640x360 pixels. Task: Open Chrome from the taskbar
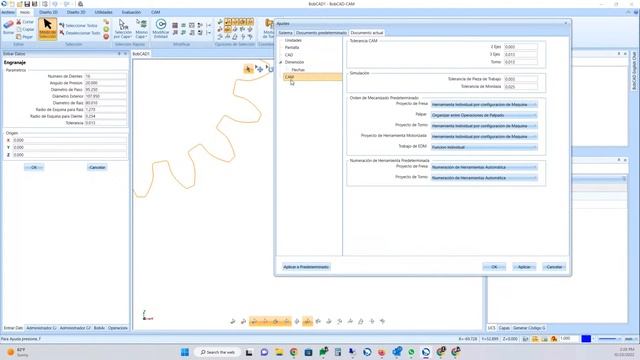[x=294, y=352]
